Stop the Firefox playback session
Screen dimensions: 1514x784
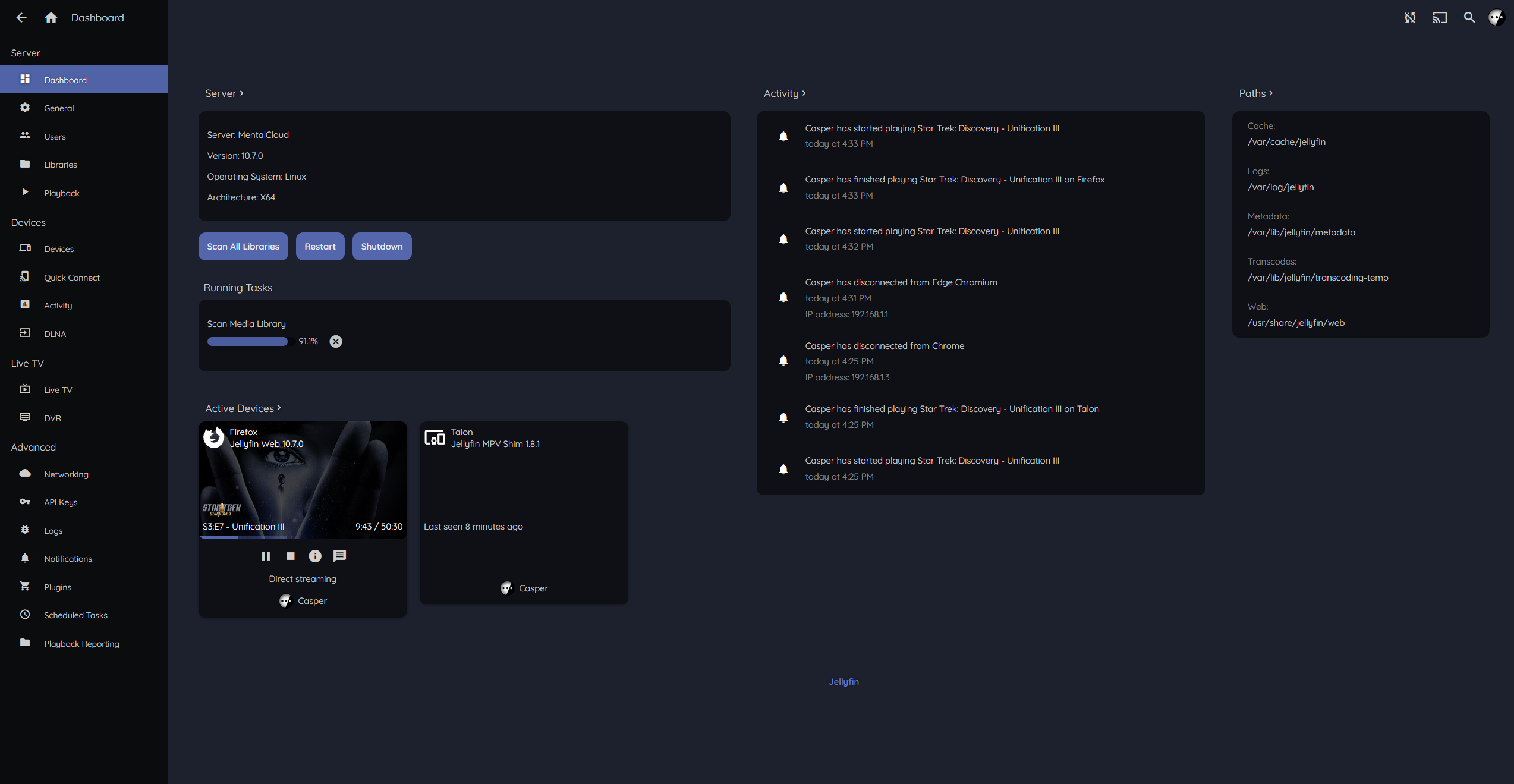(x=291, y=556)
